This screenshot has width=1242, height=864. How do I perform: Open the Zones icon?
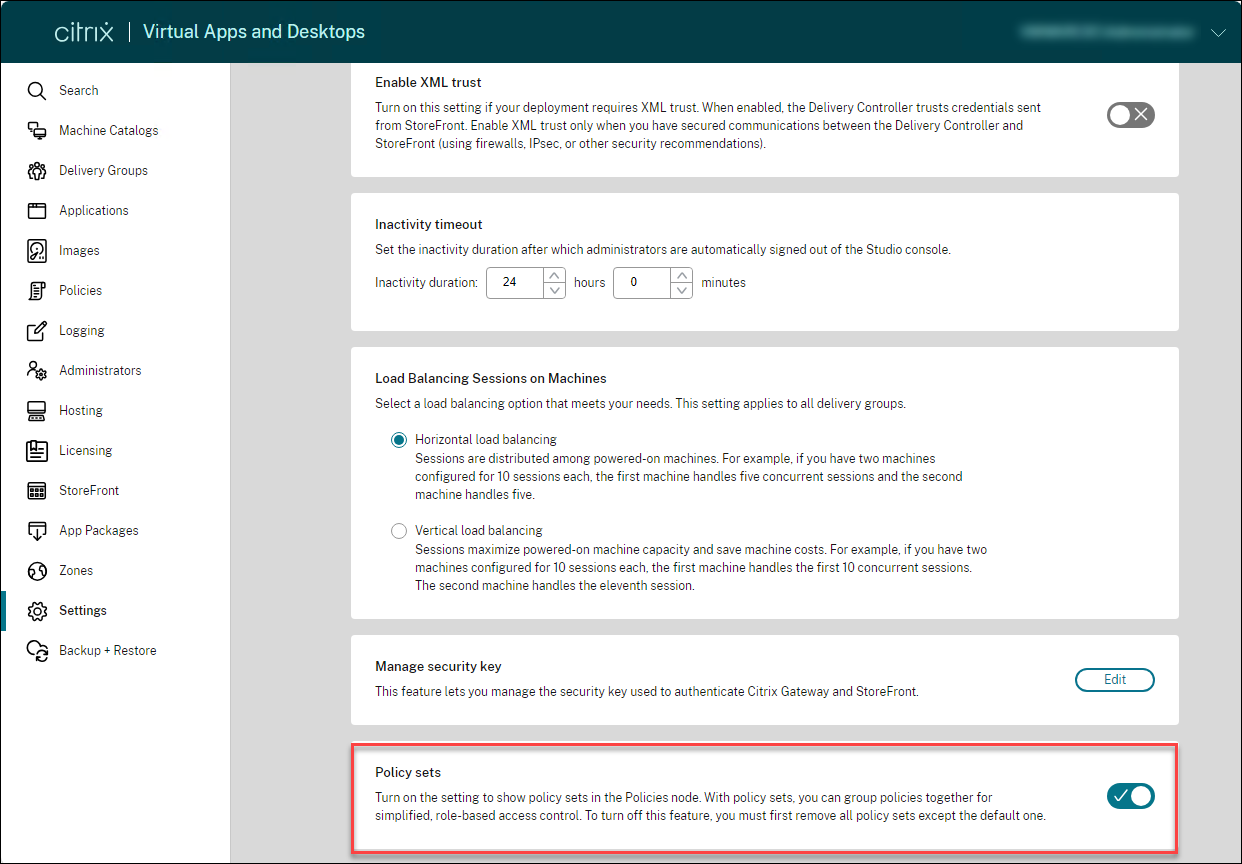pyautogui.click(x=37, y=570)
